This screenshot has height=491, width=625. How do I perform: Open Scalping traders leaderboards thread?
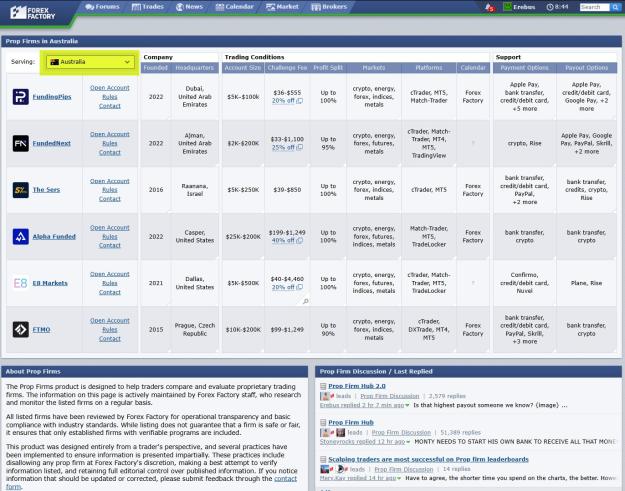click(x=428, y=460)
